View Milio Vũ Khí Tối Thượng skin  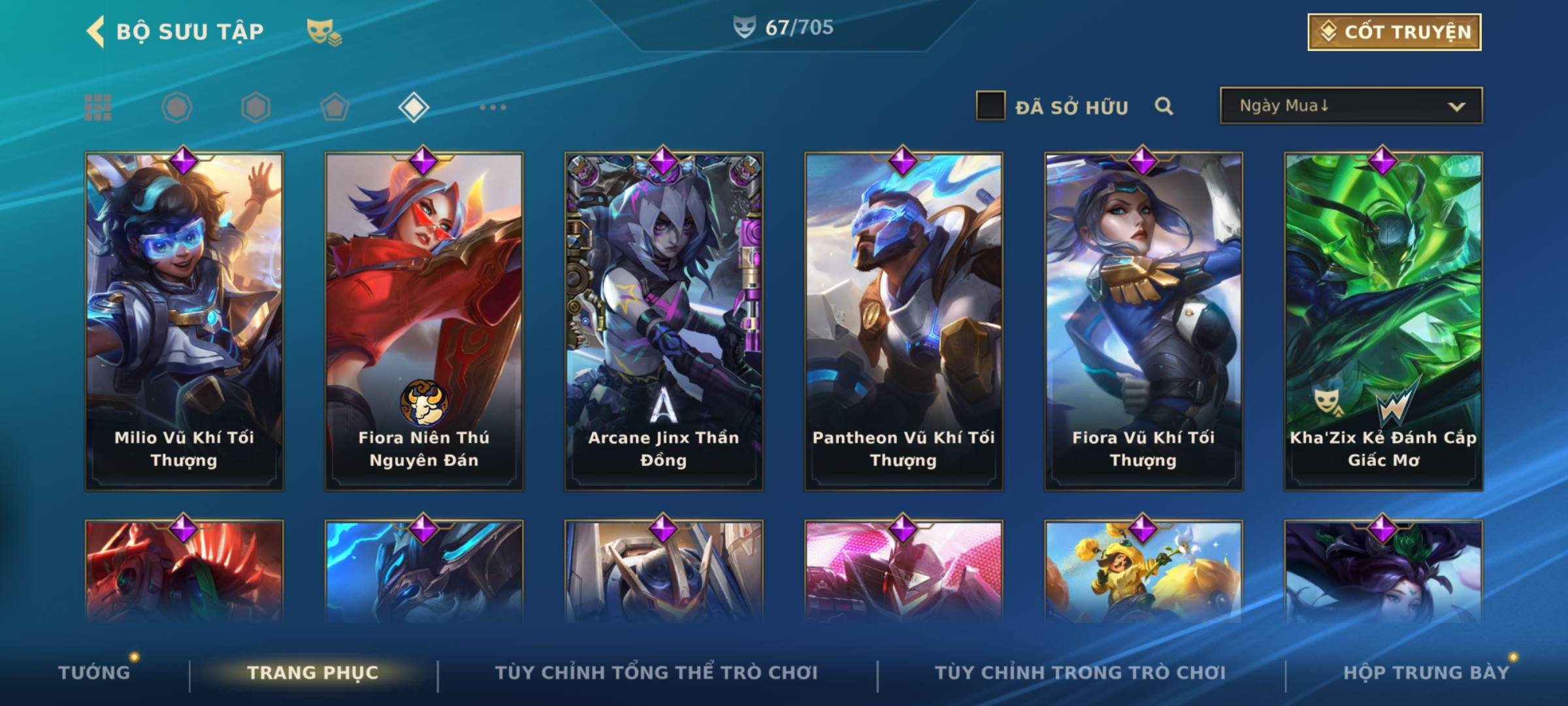click(x=184, y=321)
